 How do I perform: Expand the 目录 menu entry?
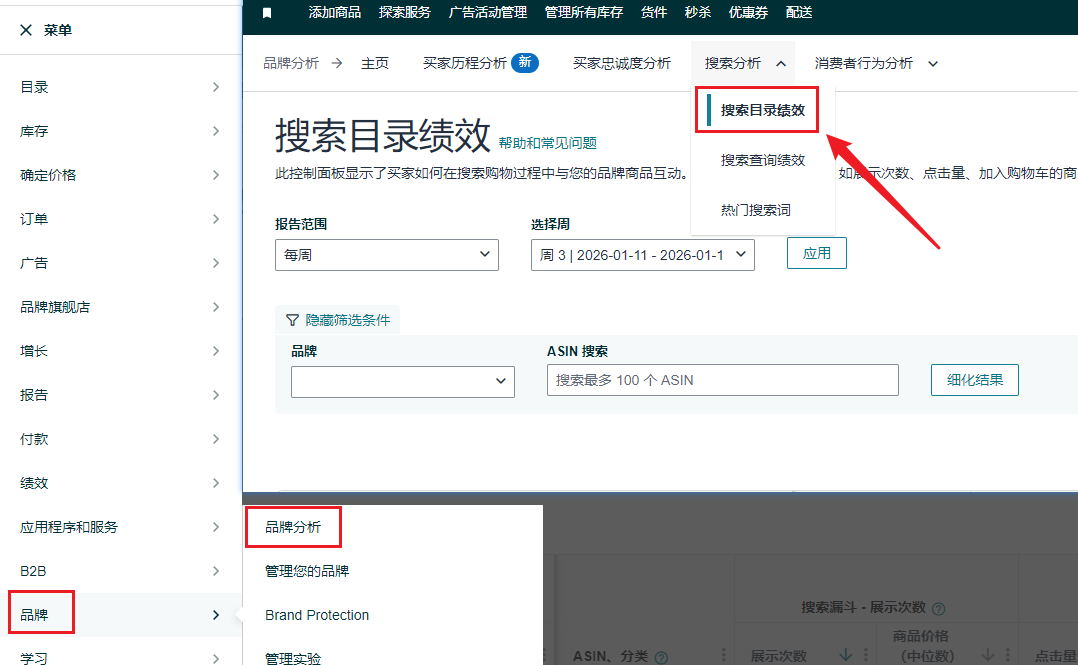[x=121, y=87]
